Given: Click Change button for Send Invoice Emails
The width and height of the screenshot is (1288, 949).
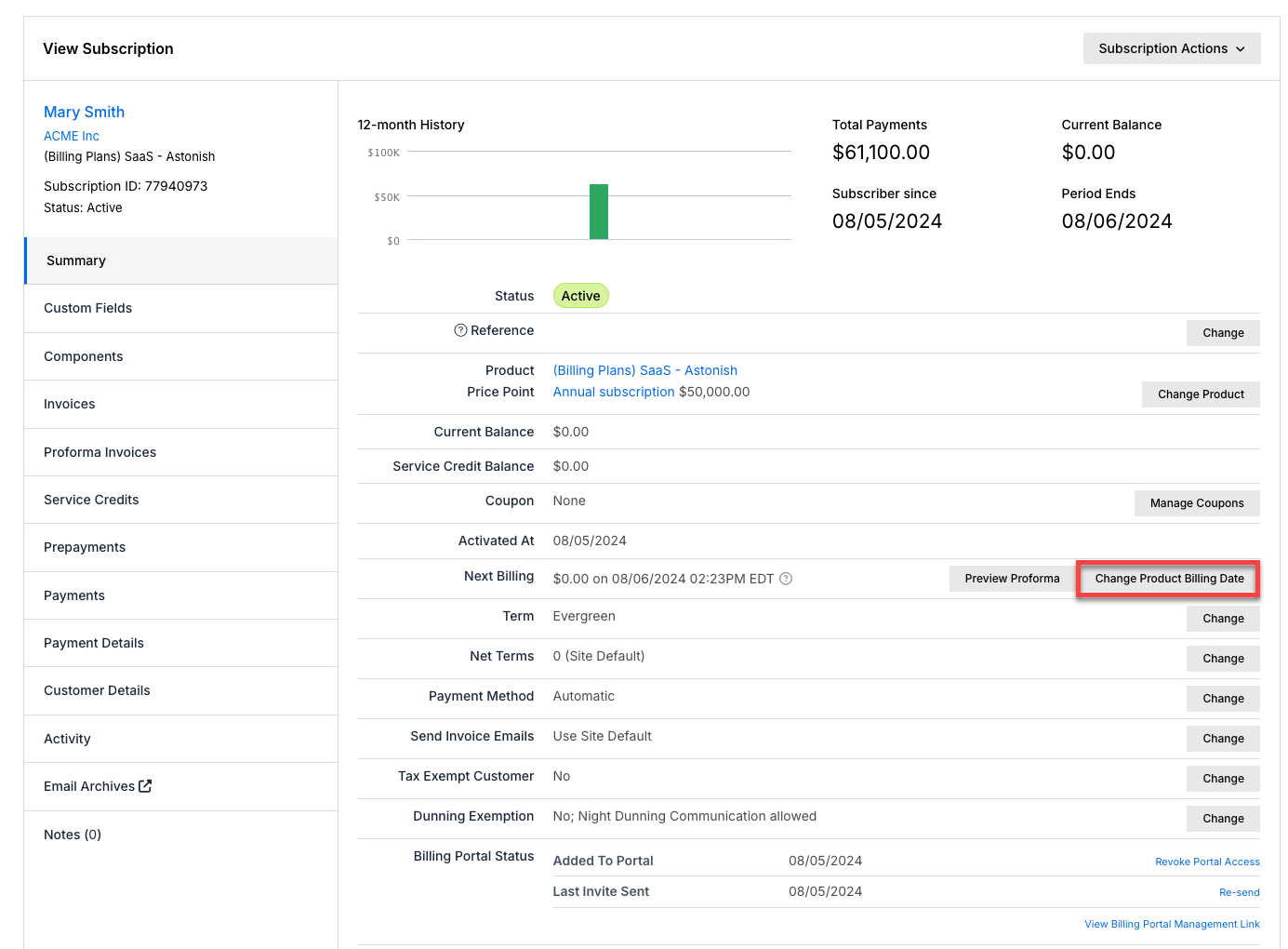Looking at the screenshot, I should pyautogui.click(x=1223, y=739).
